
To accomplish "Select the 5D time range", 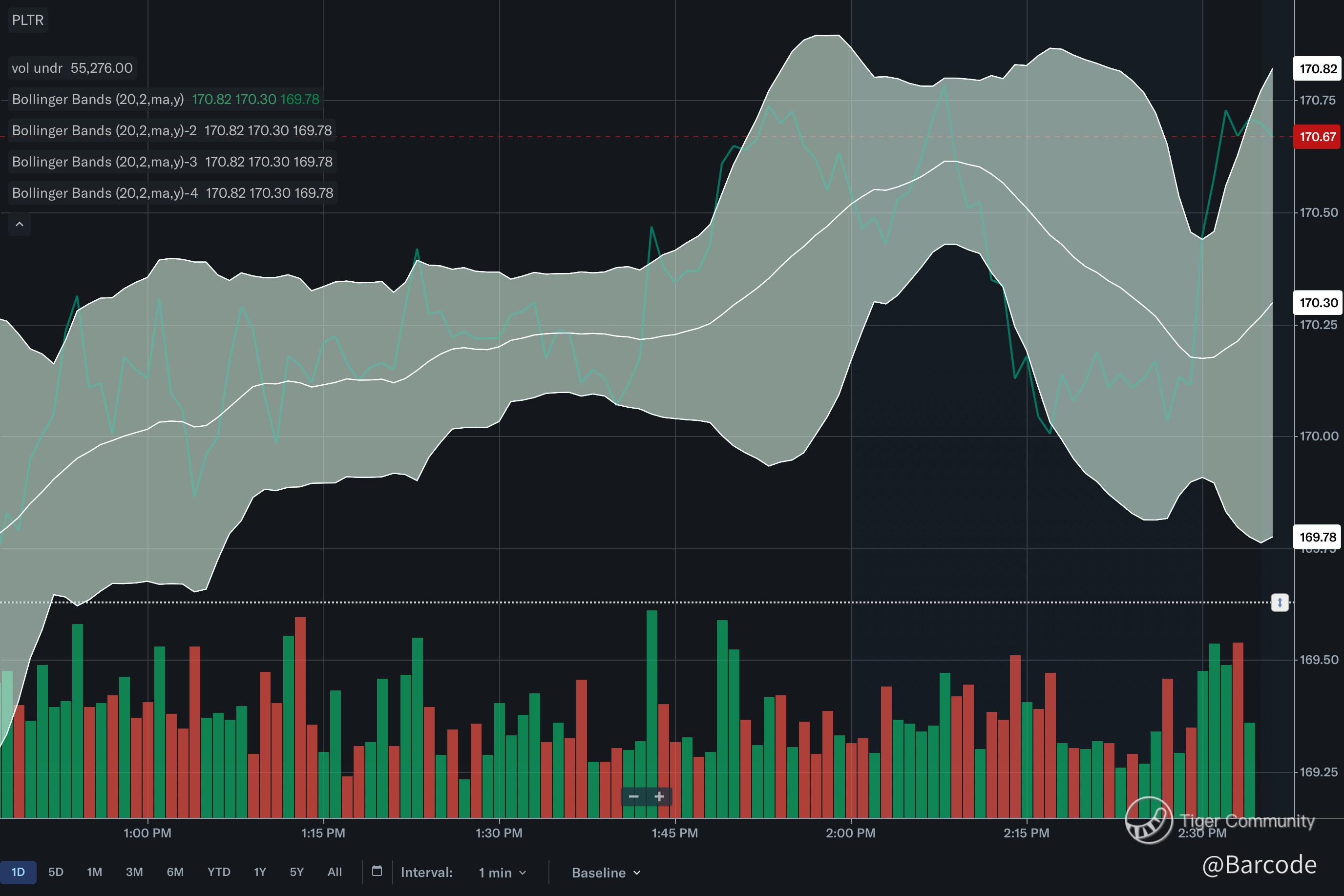I will pos(55,872).
